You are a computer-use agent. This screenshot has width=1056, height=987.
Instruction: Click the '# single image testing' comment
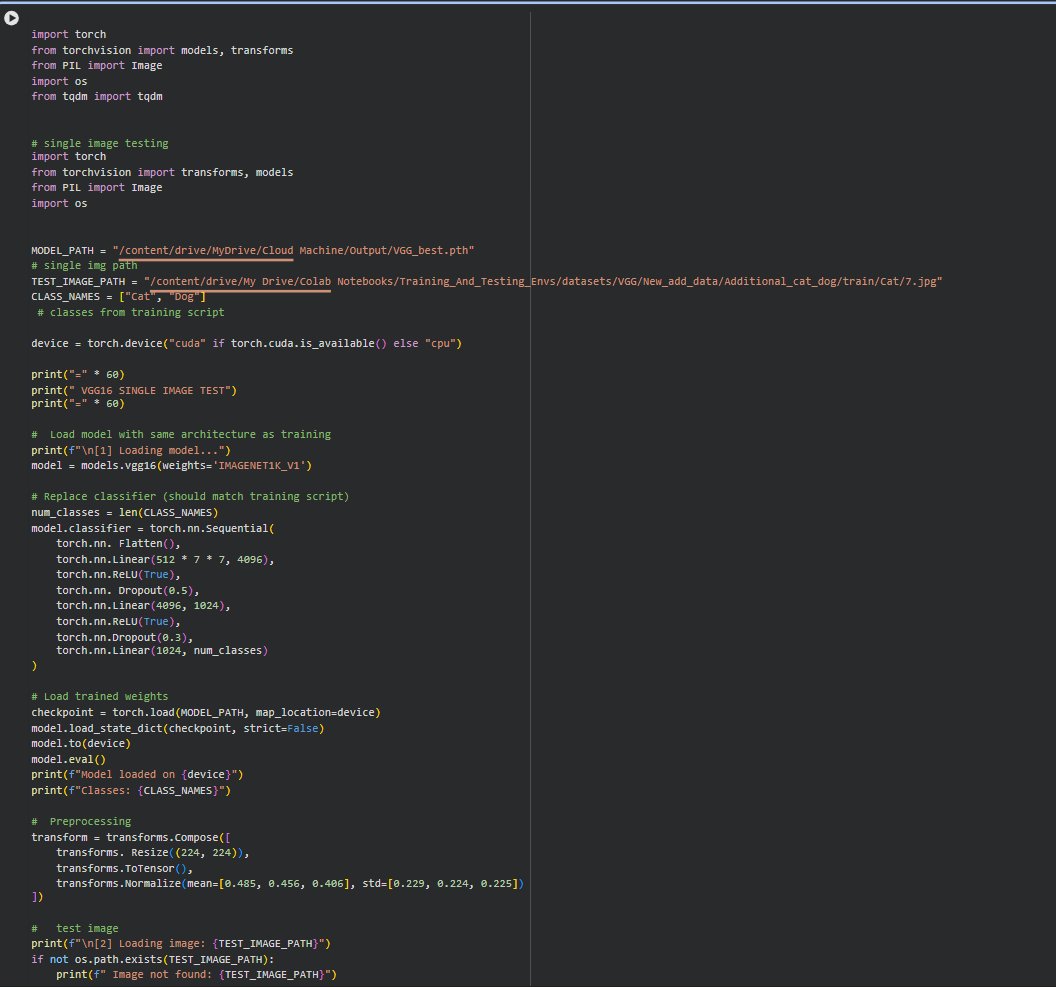click(100, 143)
